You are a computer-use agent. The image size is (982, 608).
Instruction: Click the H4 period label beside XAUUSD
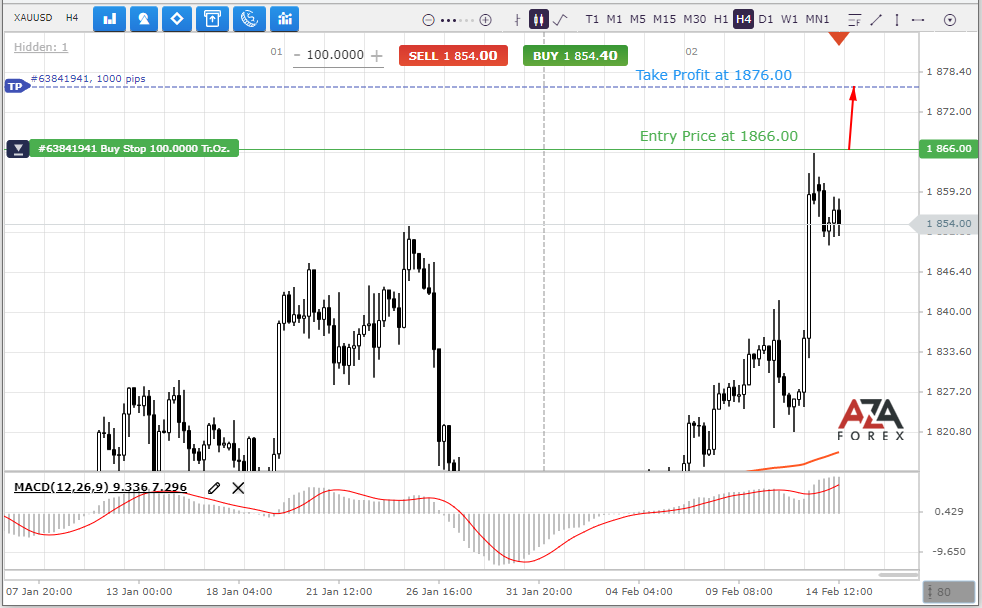click(72, 18)
